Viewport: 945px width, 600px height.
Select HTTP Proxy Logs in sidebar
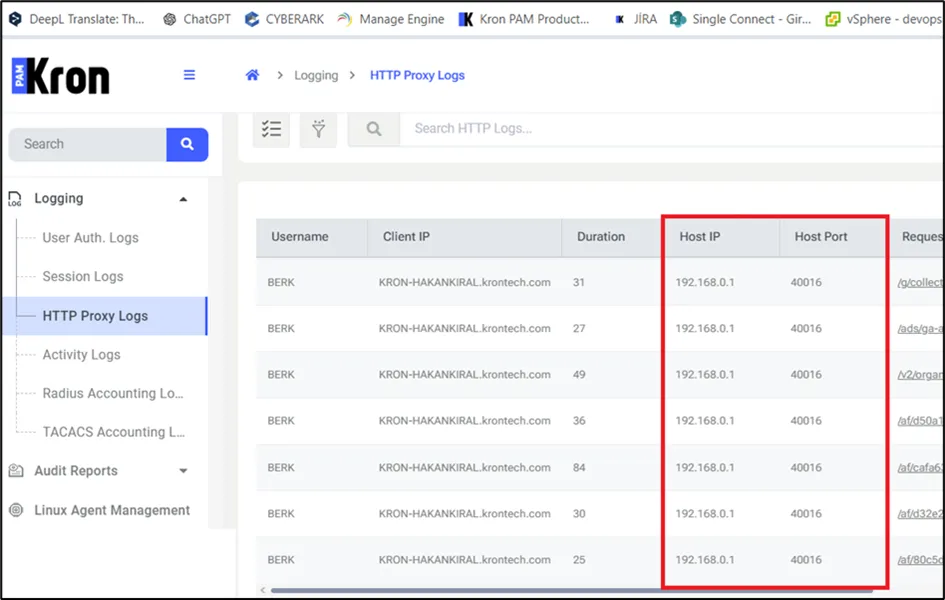[104, 316]
